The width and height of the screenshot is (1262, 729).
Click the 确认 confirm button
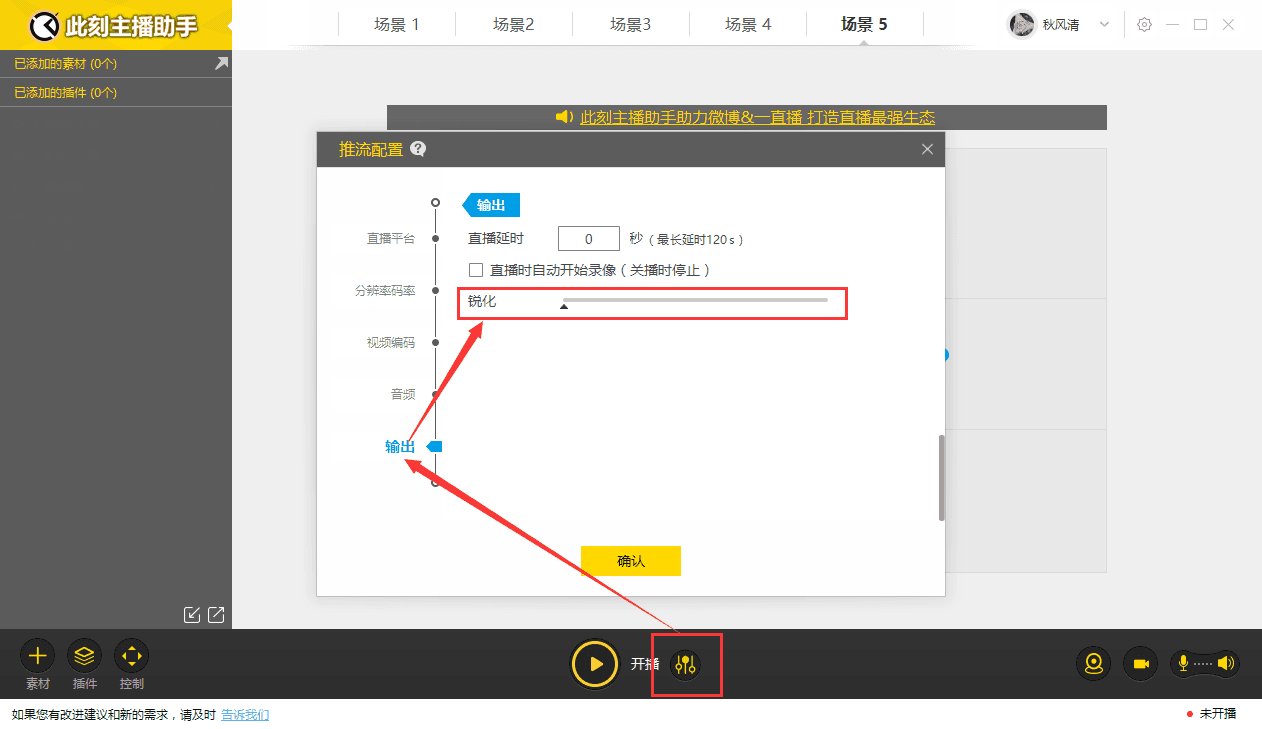(631, 560)
